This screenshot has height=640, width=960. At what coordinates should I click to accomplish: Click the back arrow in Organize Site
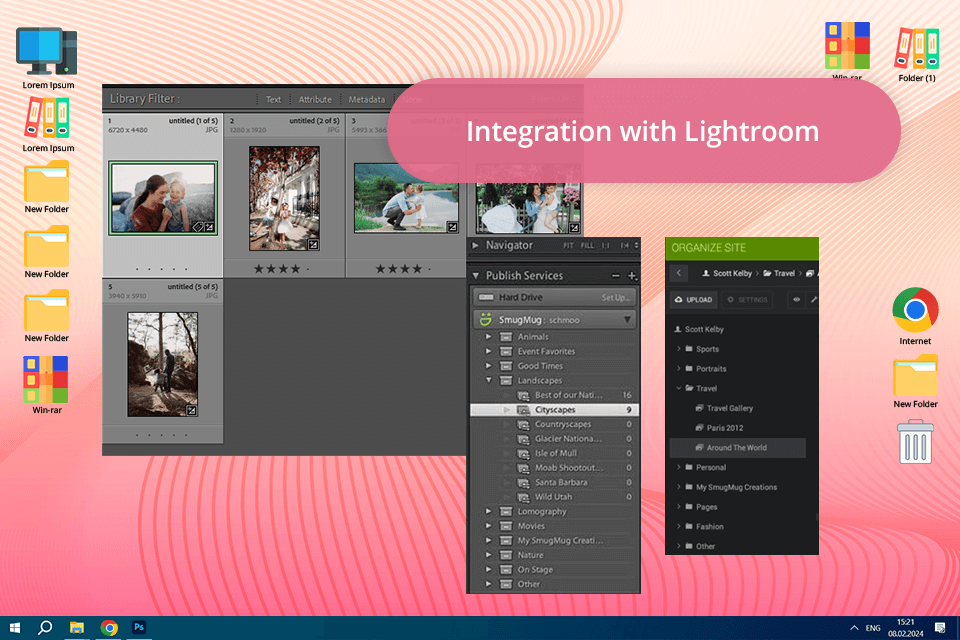(679, 272)
